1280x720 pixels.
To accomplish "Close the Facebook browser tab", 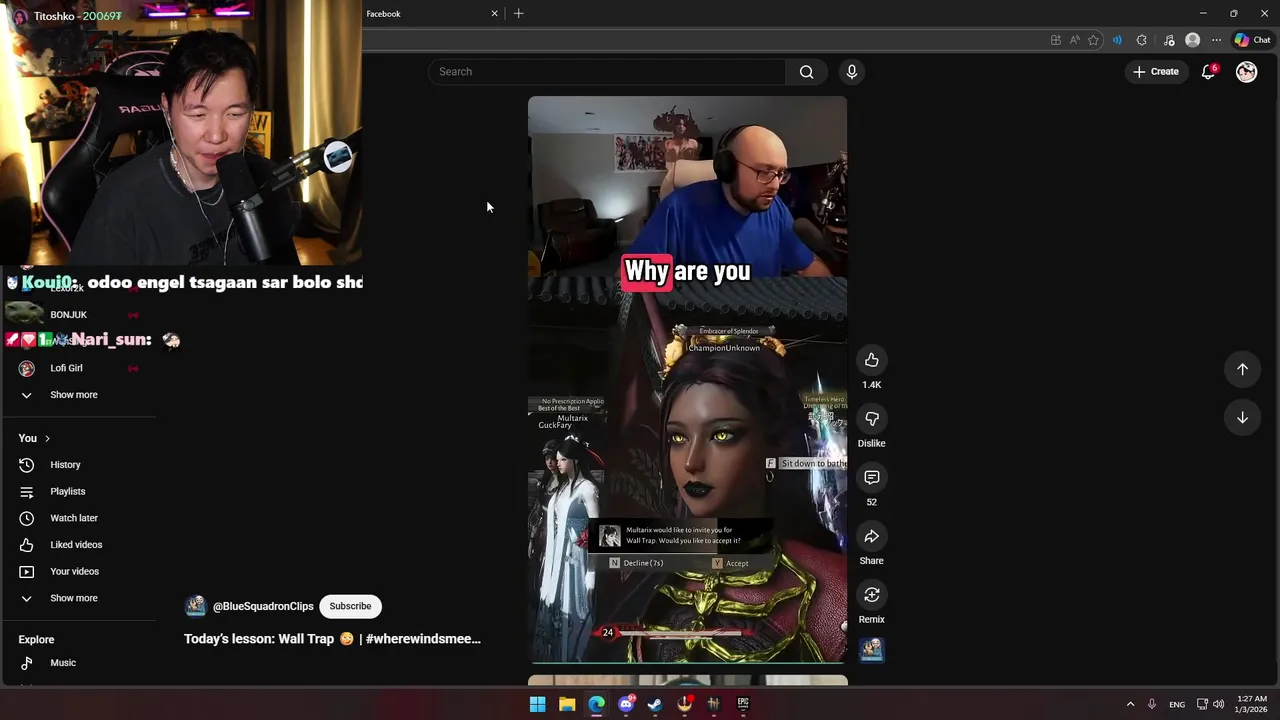I will coord(494,14).
